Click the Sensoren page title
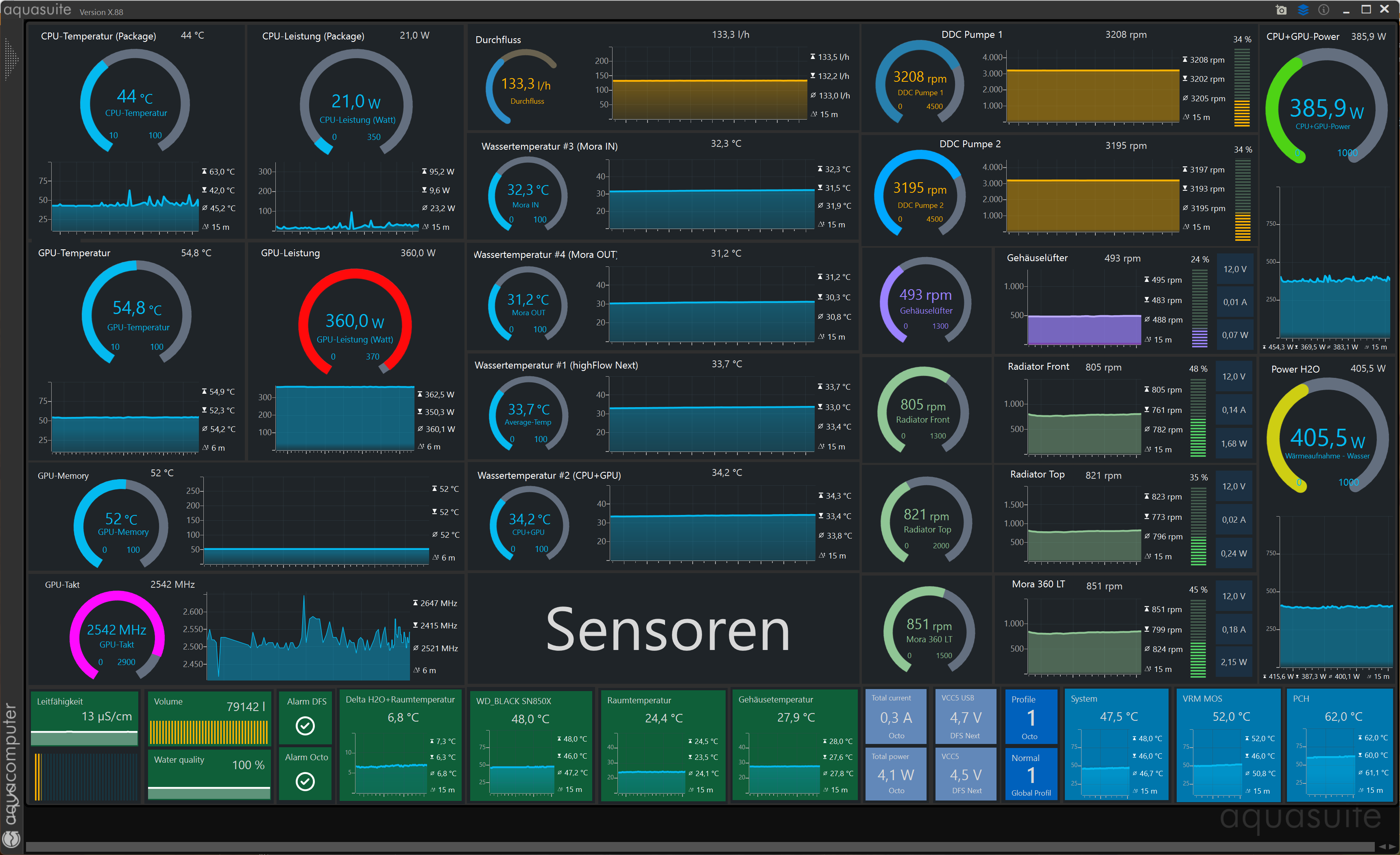The height and width of the screenshot is (855, 1400). coord(667,630)
